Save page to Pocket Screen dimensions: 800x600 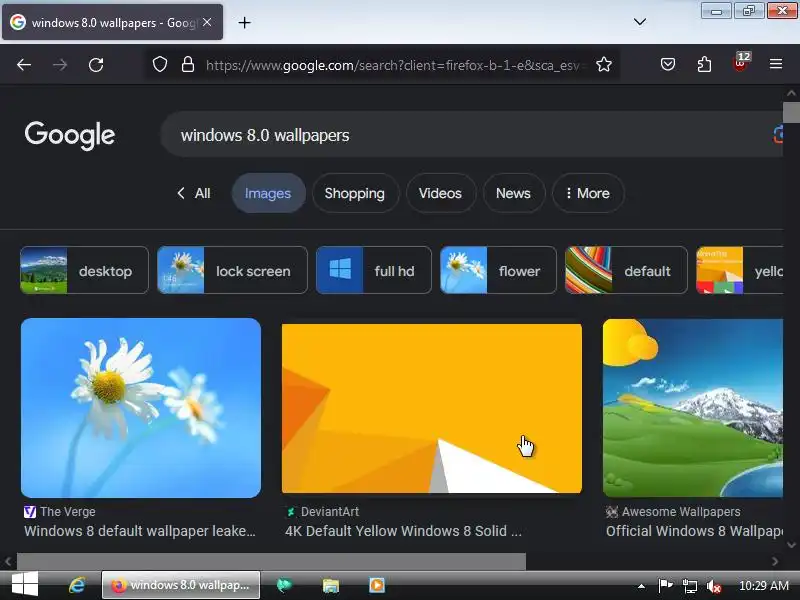coord(668,64)
